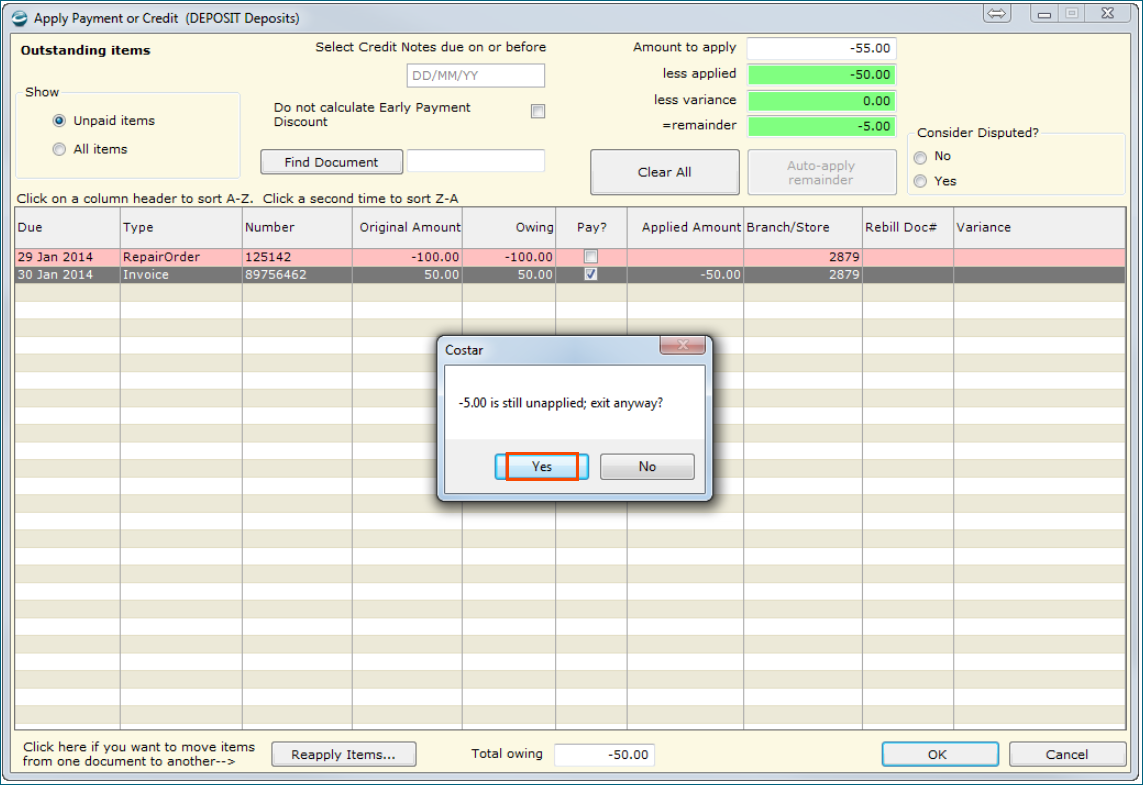Image resolution: width=1143 pixels, height=785 pixels.
Task: Click the Clear All button
Action: (x=664, y=172)
